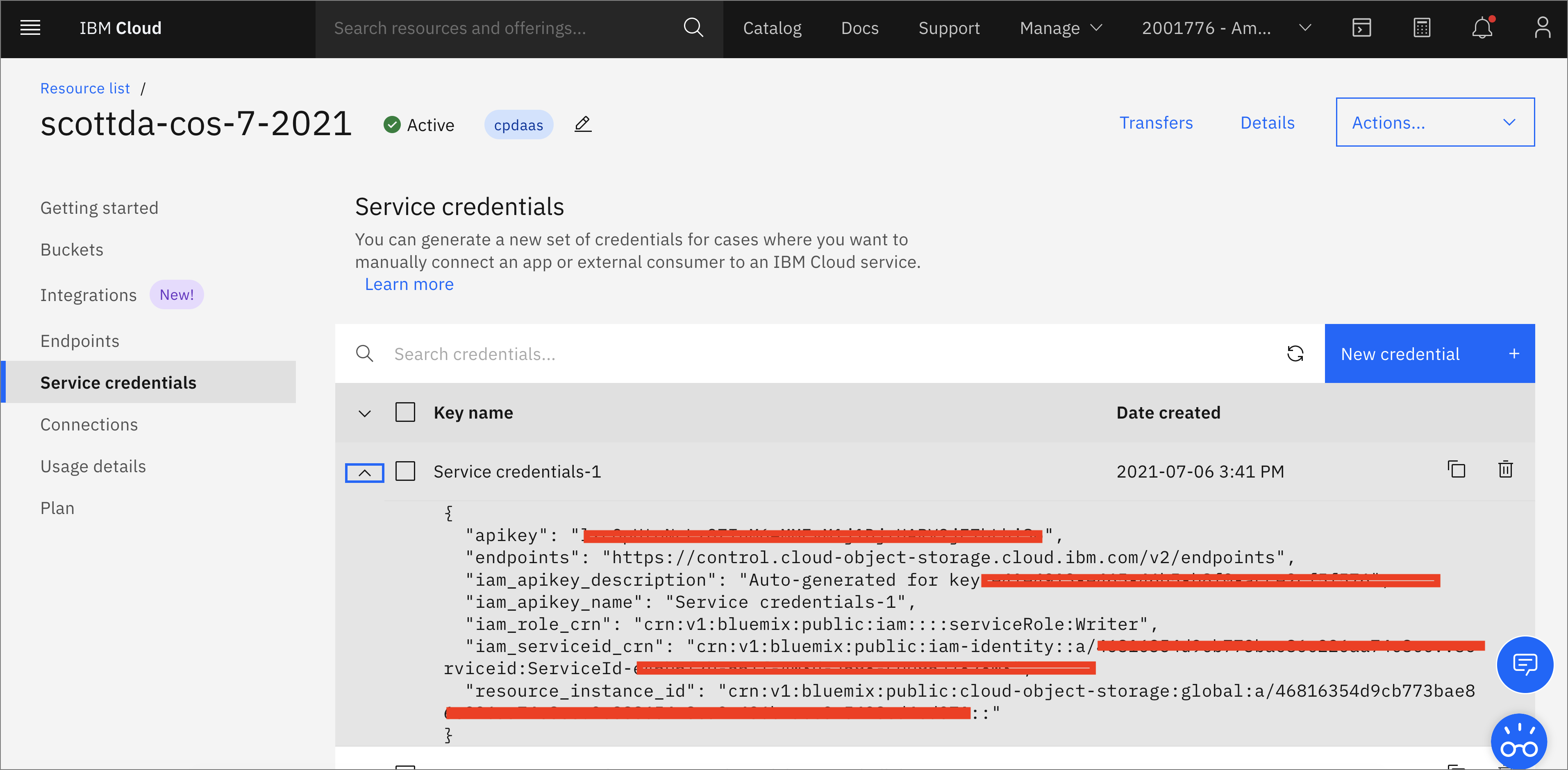Click the pencil icon to edit tags

pyautogui.click(x=582, y=125)
